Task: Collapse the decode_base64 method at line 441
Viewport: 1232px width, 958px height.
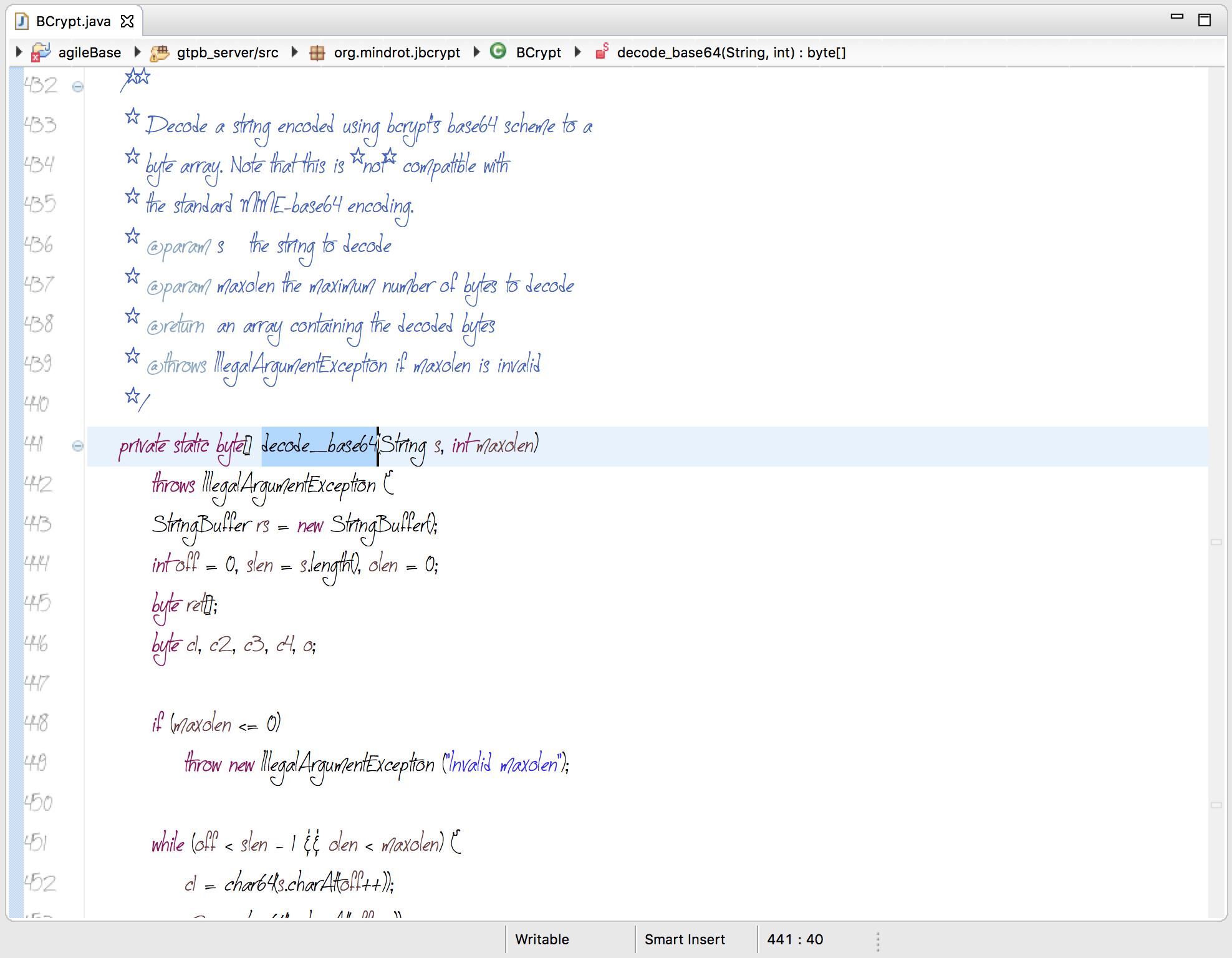Action: click(78, 446)
